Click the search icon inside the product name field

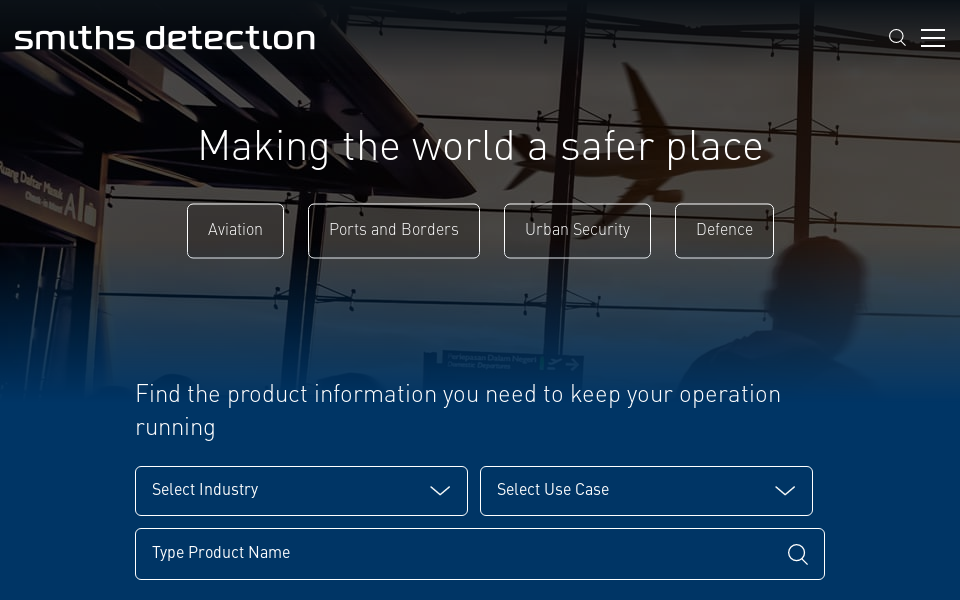point(797,554)
